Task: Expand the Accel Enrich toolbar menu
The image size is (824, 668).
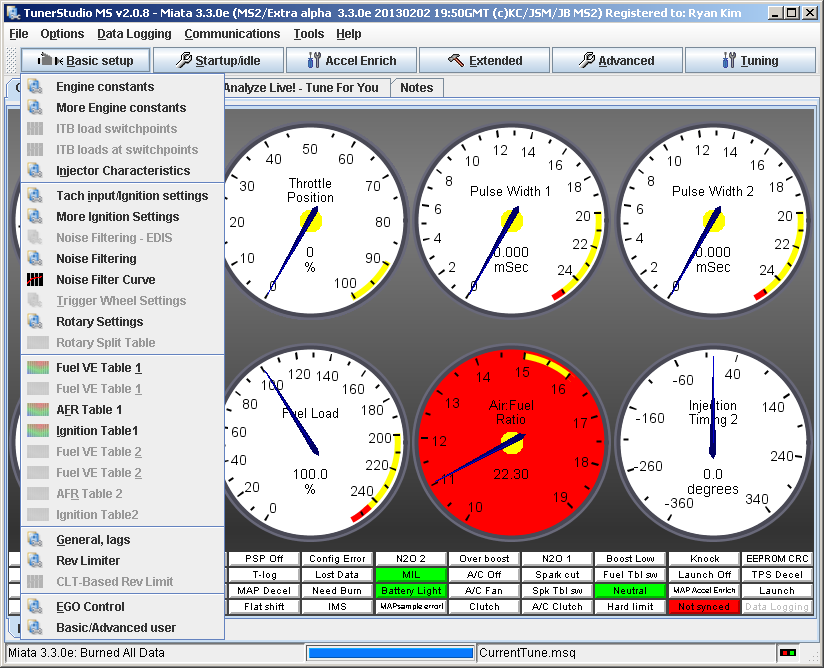Action: 351,61
